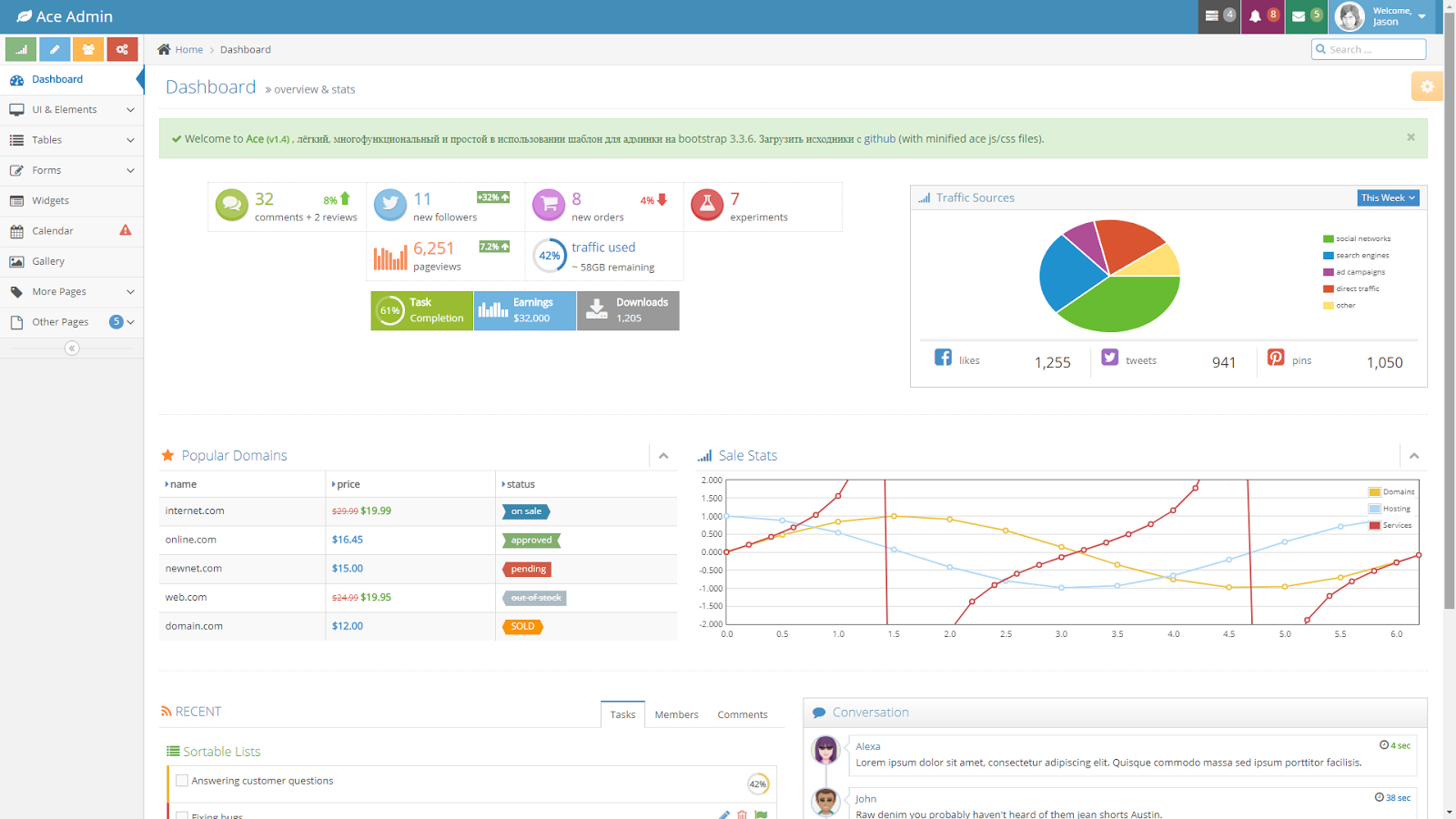Click the green signal chart shortcut button
Viewport: 1456px width, 819px height.
click(x=21, y=49)
